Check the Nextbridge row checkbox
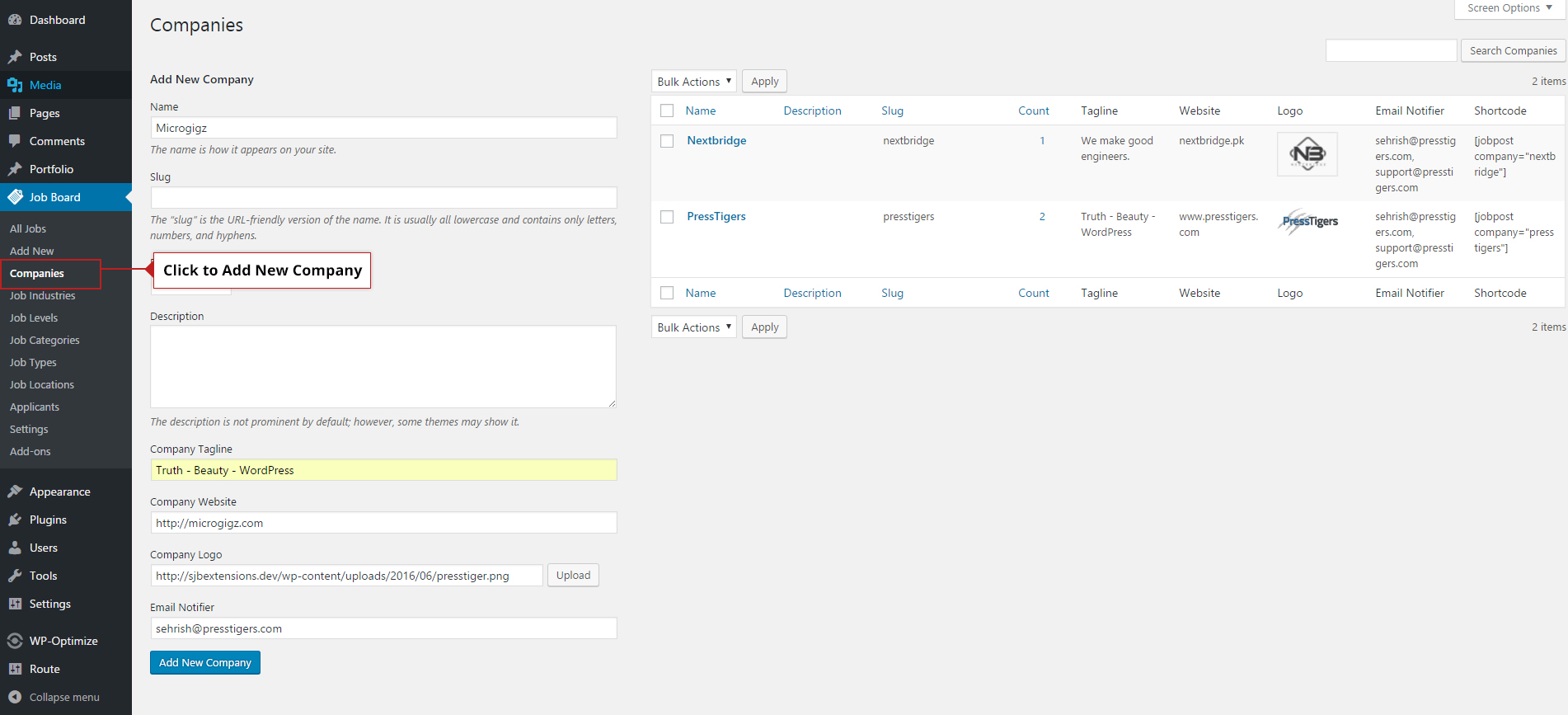 (x=667, y=141)
